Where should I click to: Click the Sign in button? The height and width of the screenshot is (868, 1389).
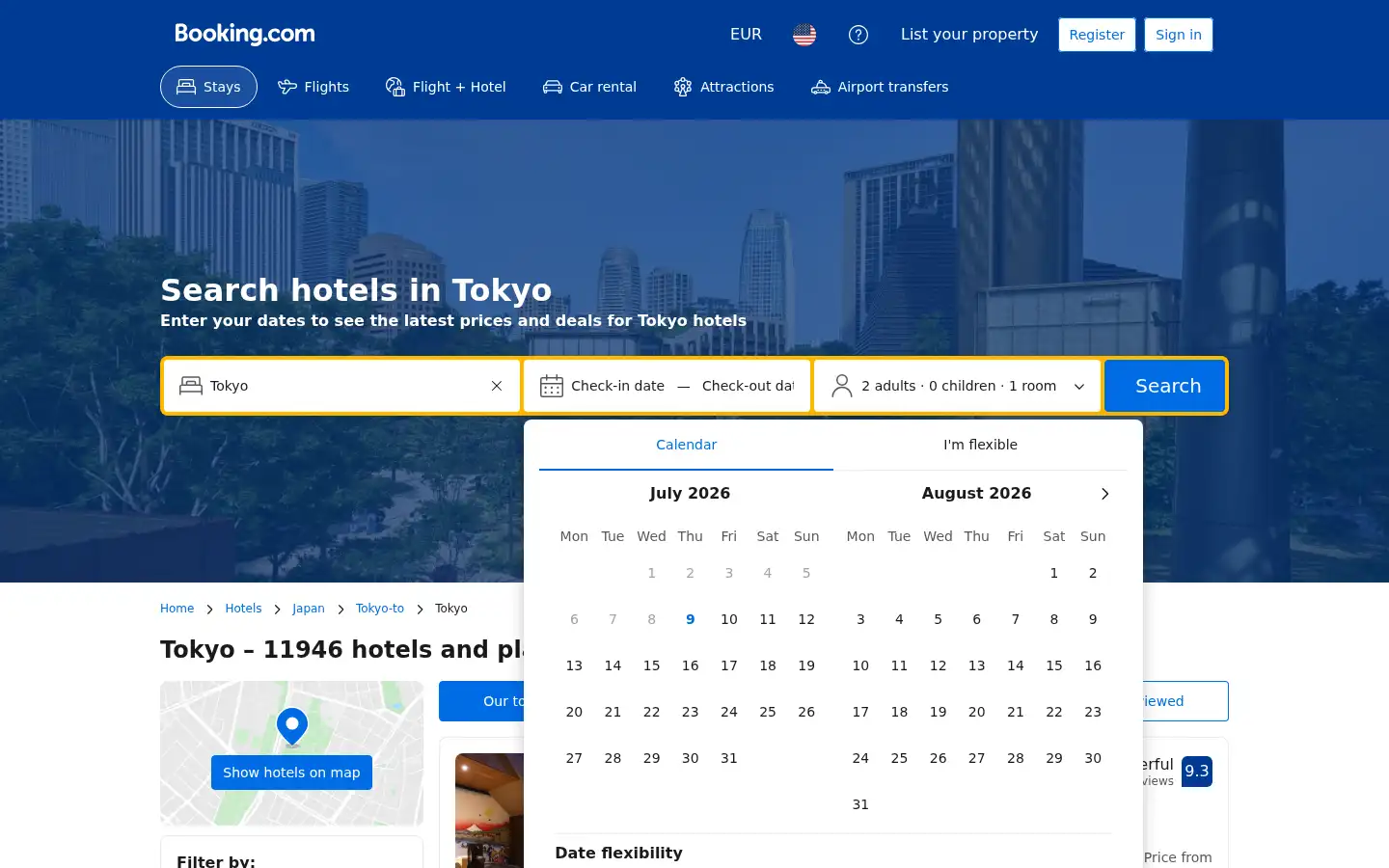(x=1179, y=35)
